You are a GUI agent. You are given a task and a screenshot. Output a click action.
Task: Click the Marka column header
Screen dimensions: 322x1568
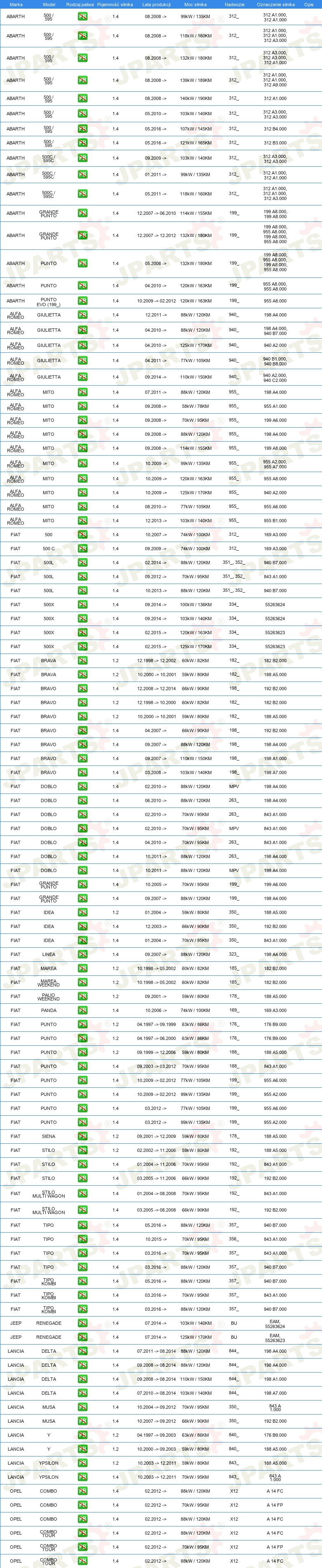coord(16,4)
